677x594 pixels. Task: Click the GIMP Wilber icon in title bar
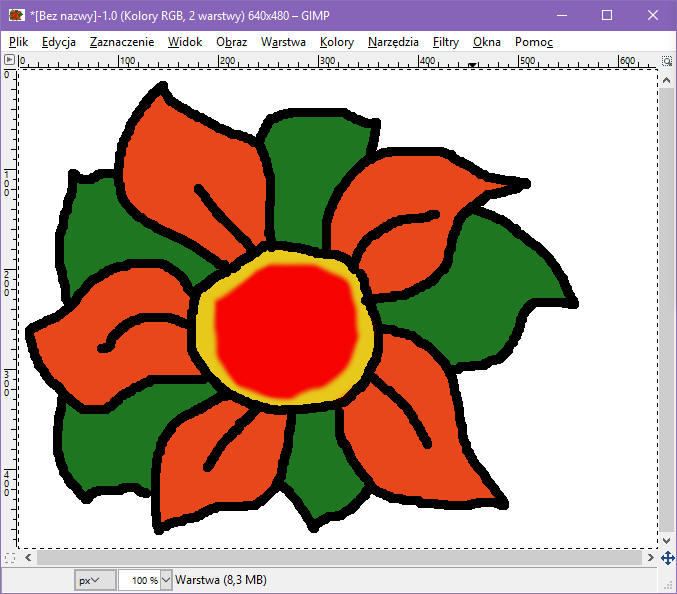17,15
